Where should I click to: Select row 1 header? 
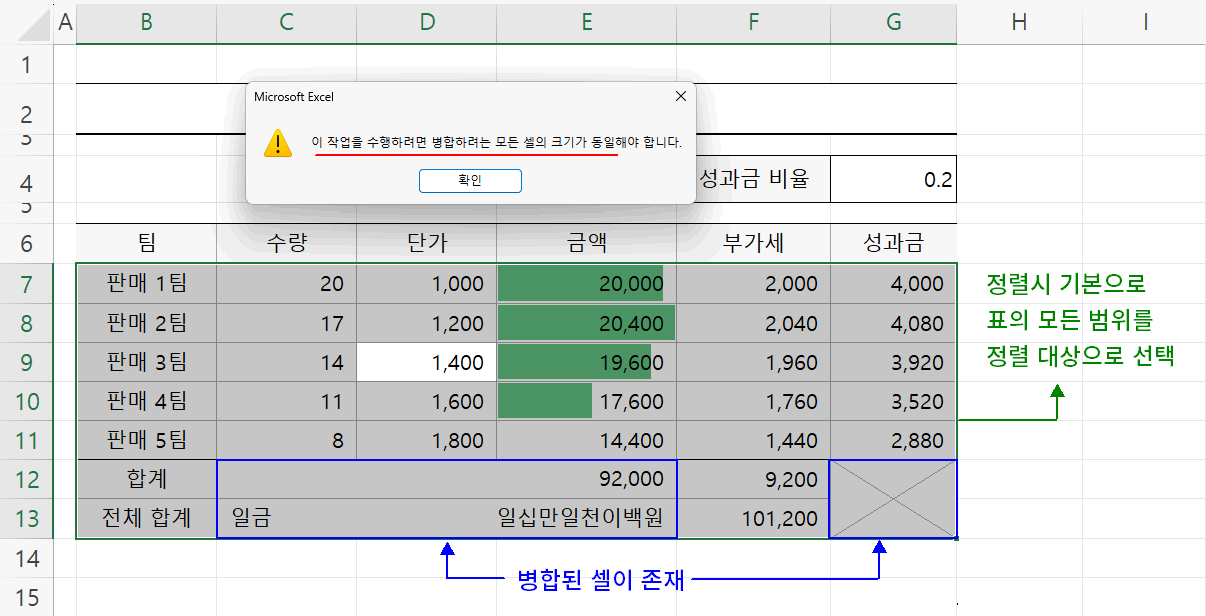[x=26, y=64]
